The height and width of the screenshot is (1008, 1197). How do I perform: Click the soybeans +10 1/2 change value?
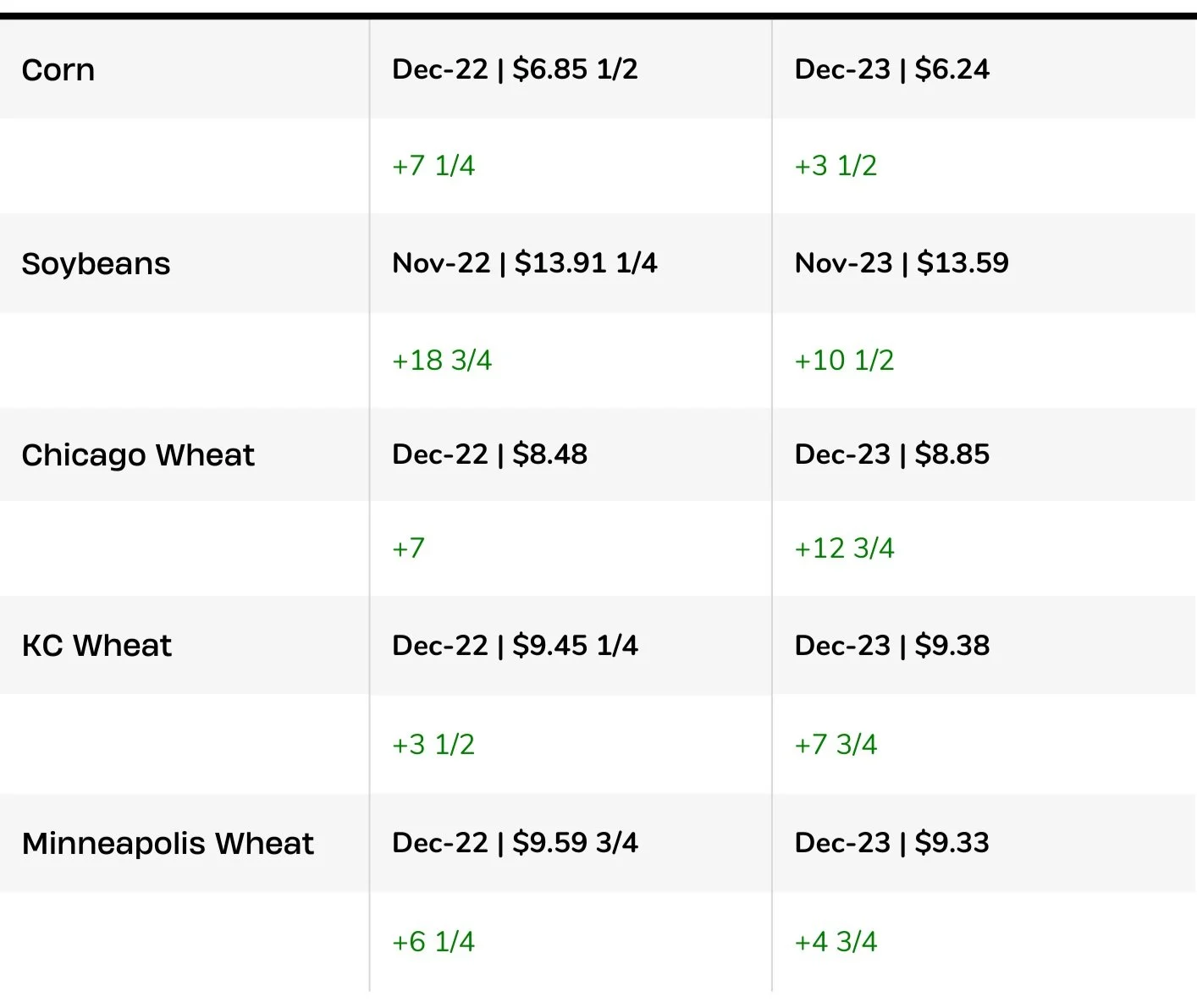[x=844, y=361]
